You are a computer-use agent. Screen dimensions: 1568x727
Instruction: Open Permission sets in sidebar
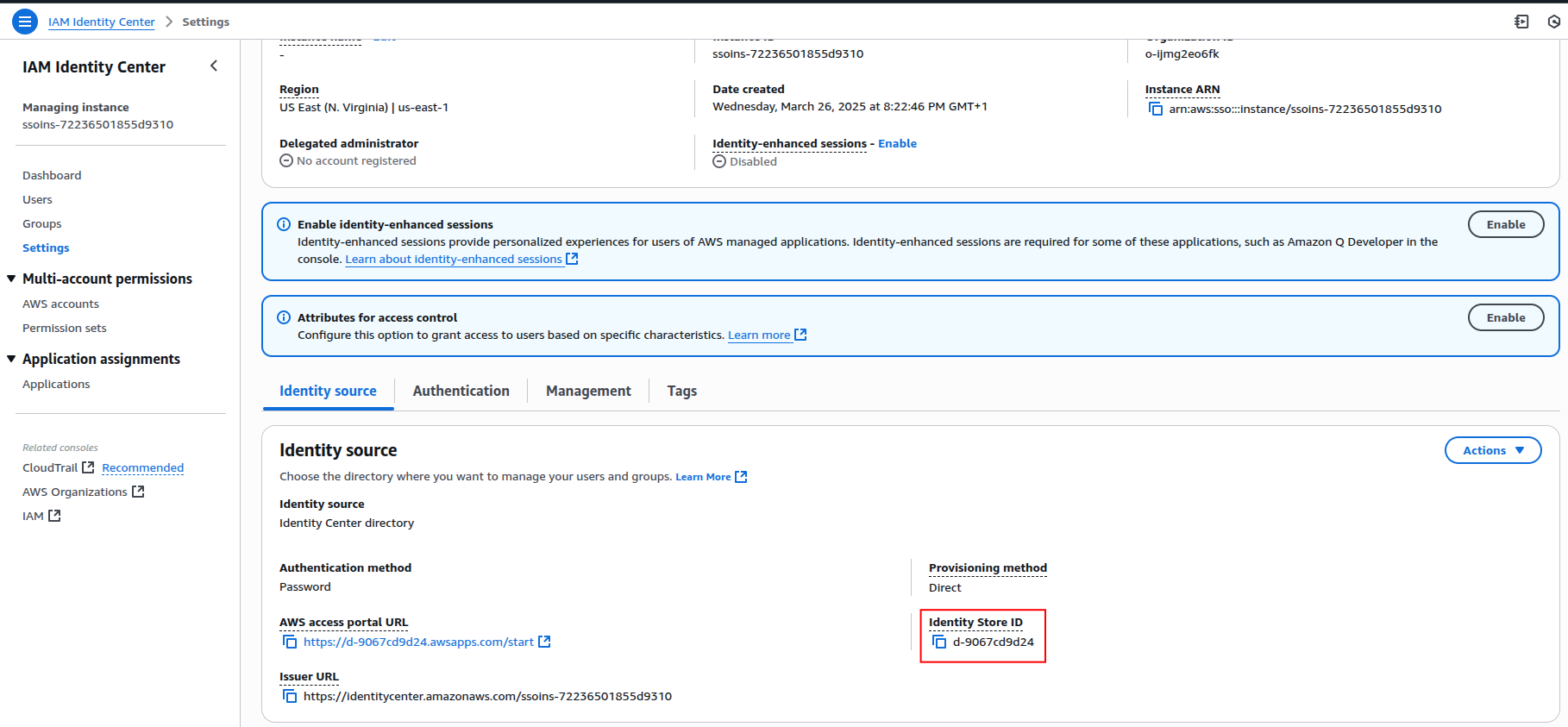(65, 329)
